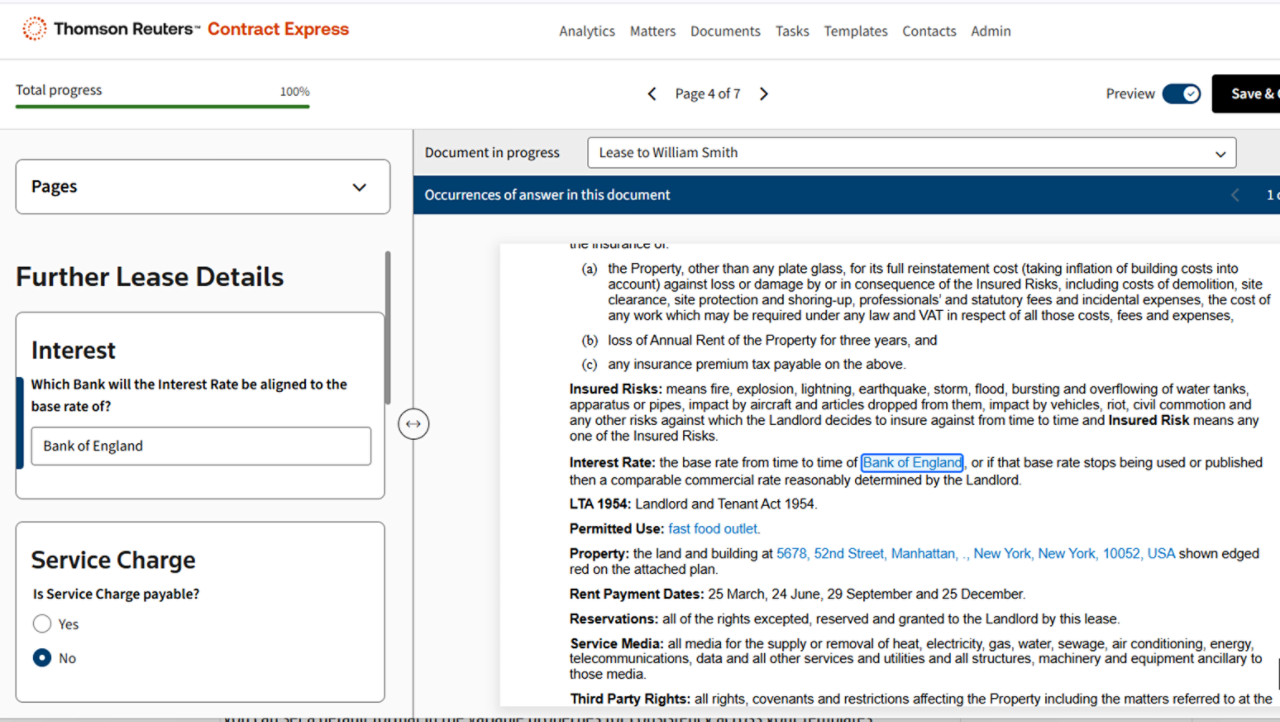1280x722 pixels.
Task: Toggle the Preview switch off
Action: [x=1182, y=94]
